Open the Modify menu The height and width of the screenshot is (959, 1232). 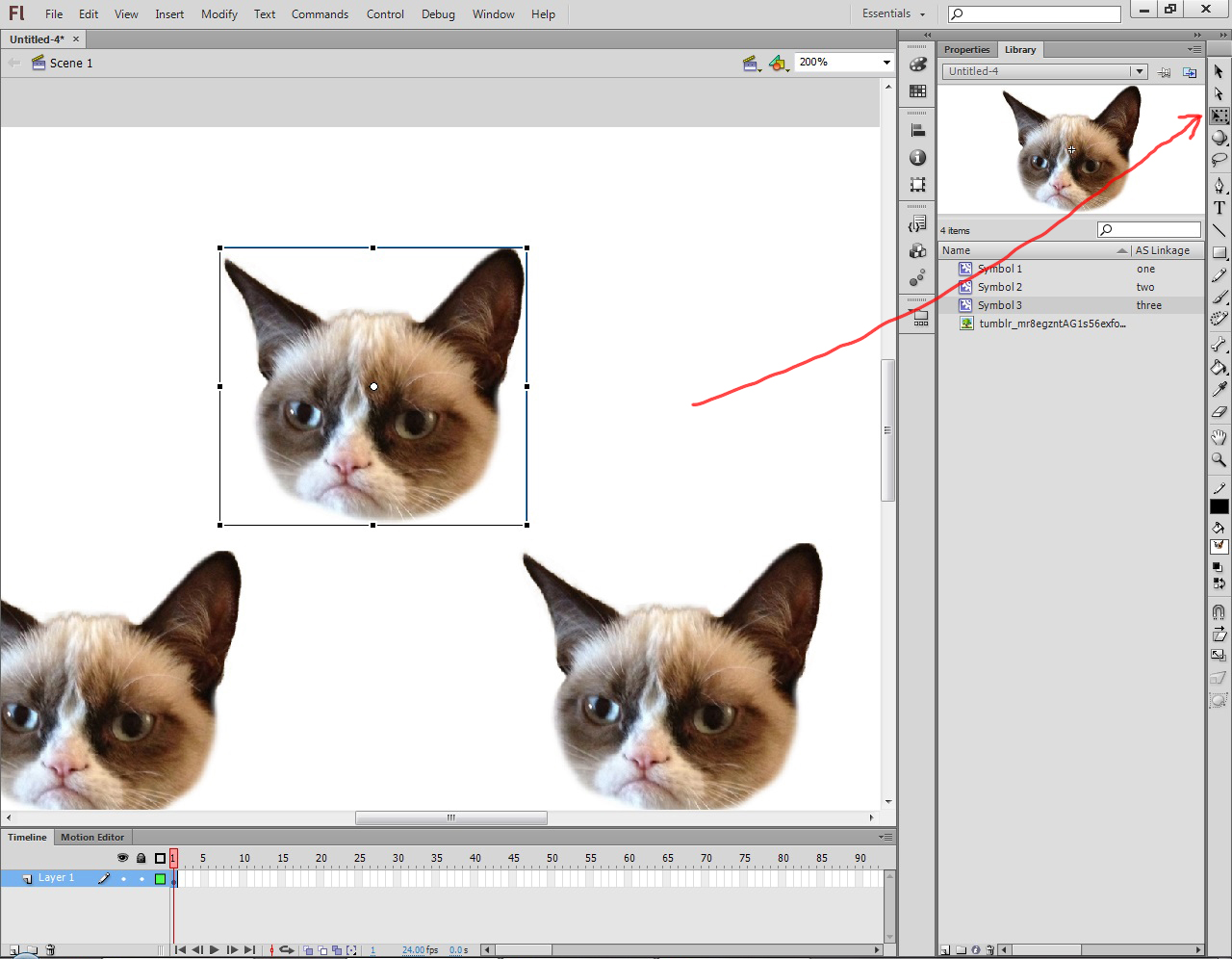click(219, 13)
